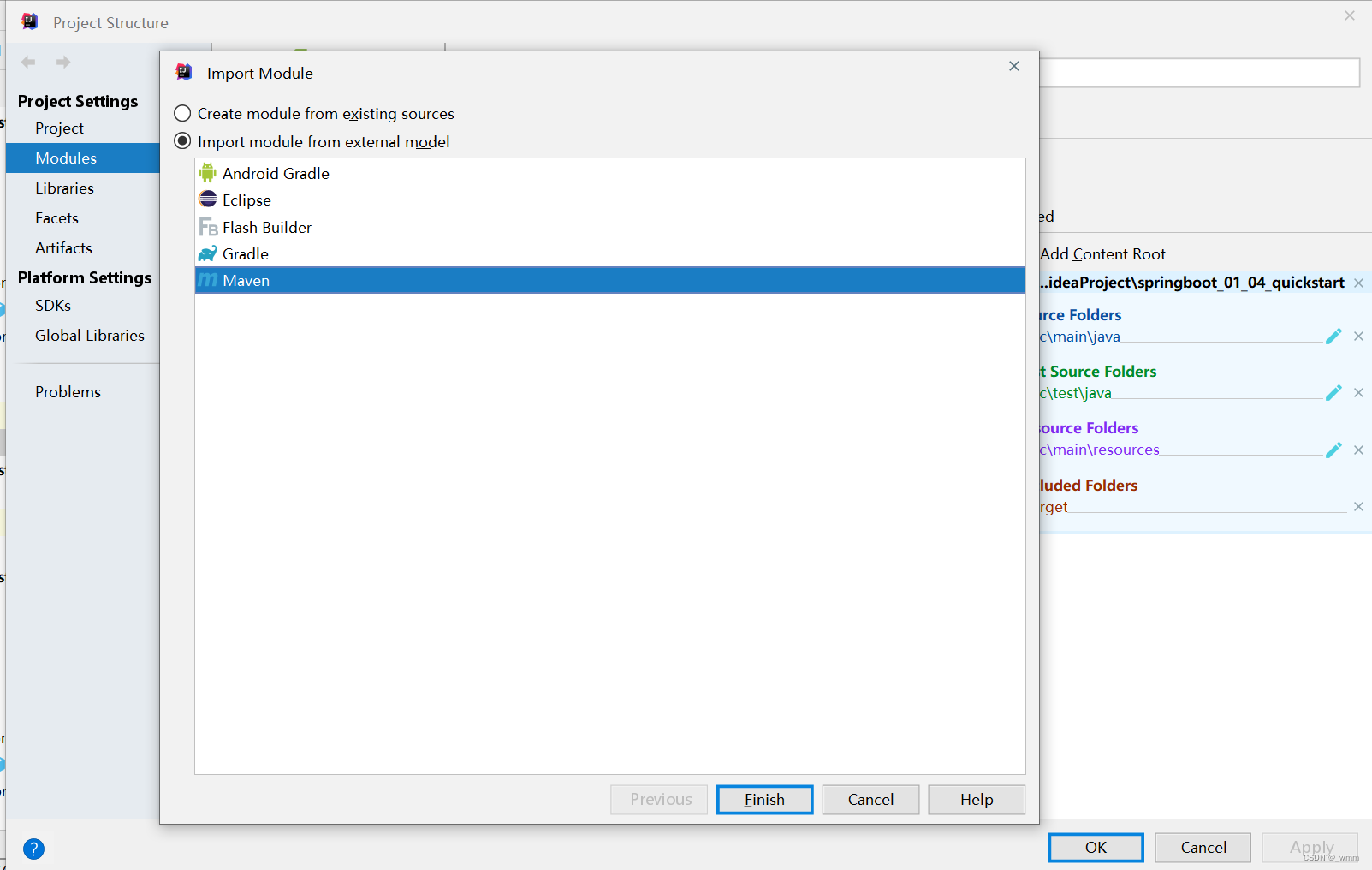
Task: Choose Create module from existing sources
Action: tap(314, 113)
